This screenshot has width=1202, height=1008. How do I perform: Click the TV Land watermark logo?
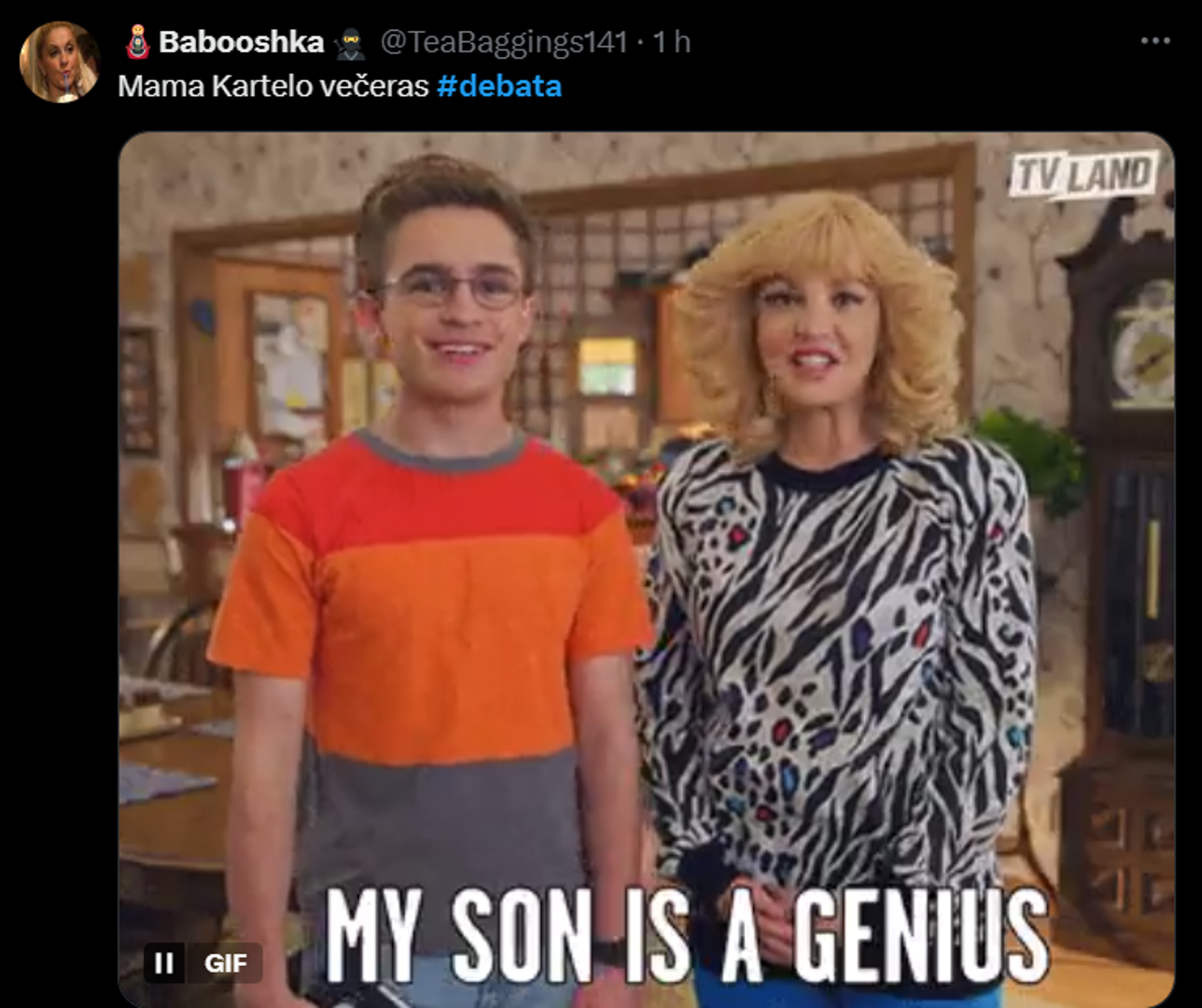[x=1083, y=174]
